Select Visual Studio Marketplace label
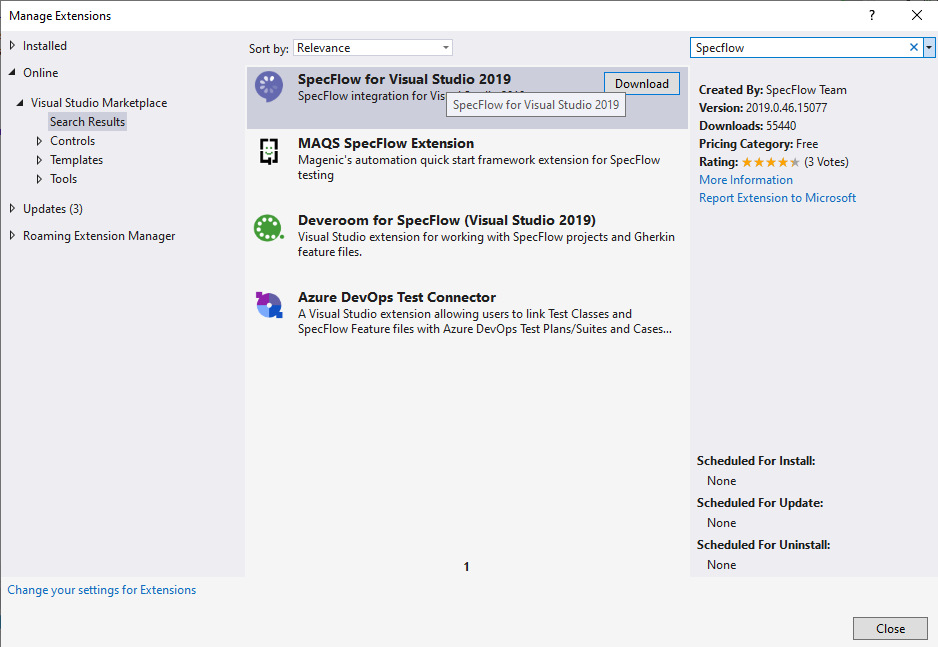The height and width of the screenshot is (647, 938). point(99,103)
